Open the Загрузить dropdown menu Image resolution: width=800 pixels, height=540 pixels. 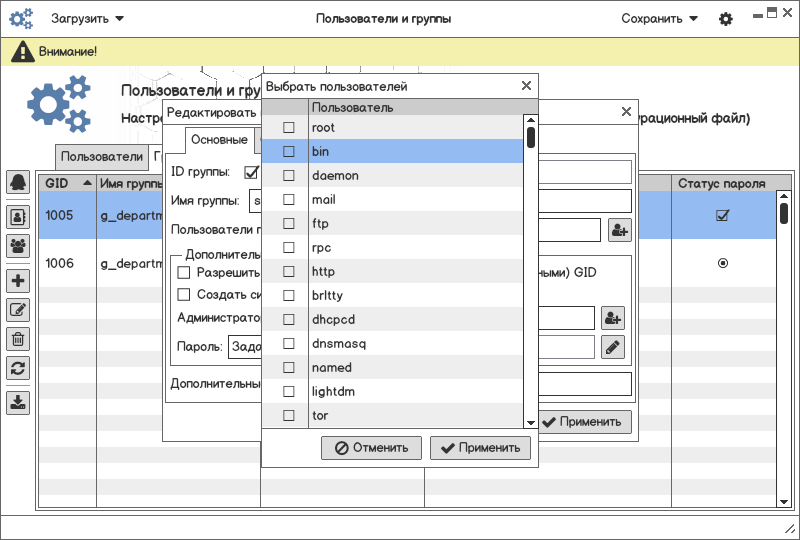[x=88, y=19]
